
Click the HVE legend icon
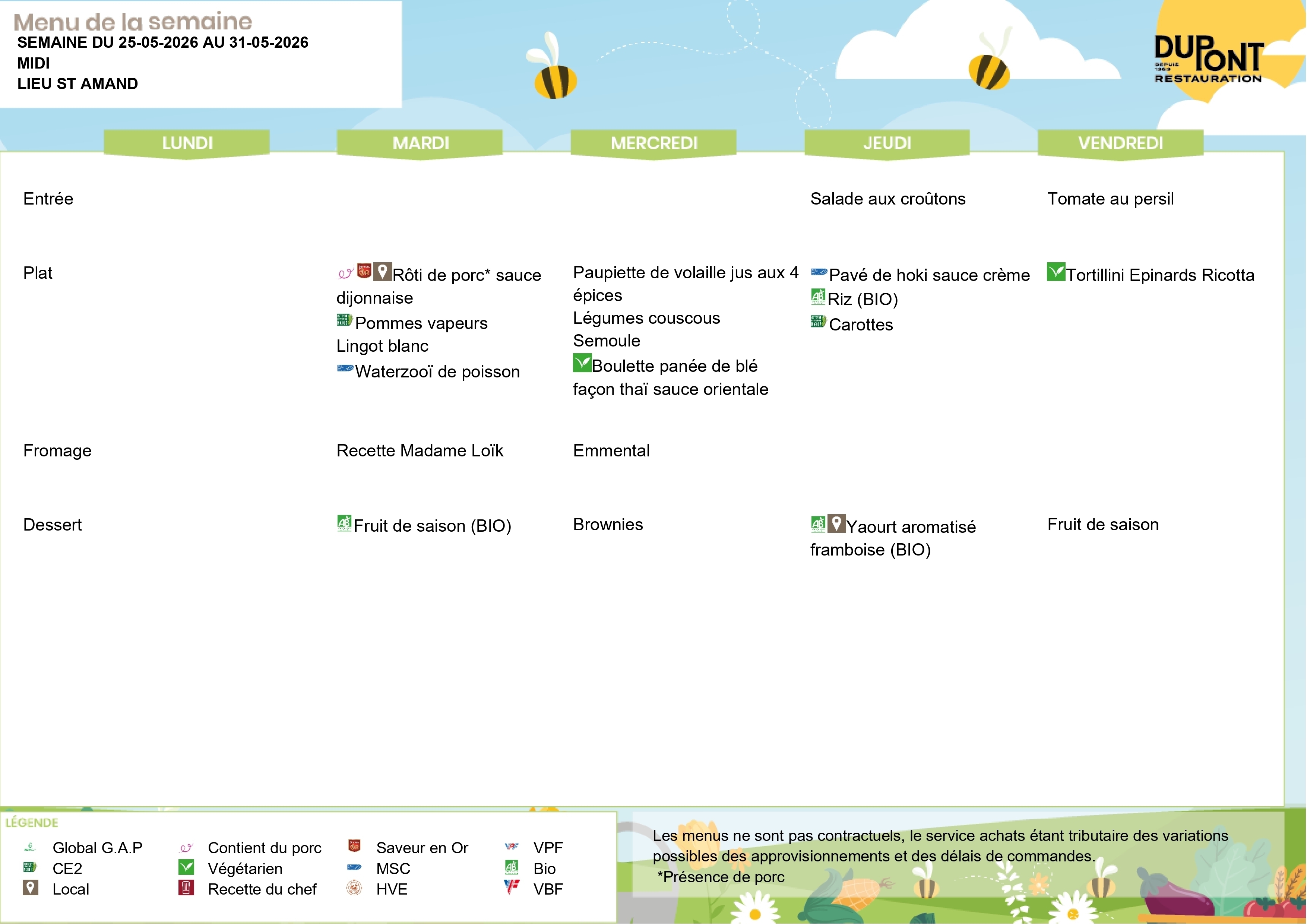[354, 887]
